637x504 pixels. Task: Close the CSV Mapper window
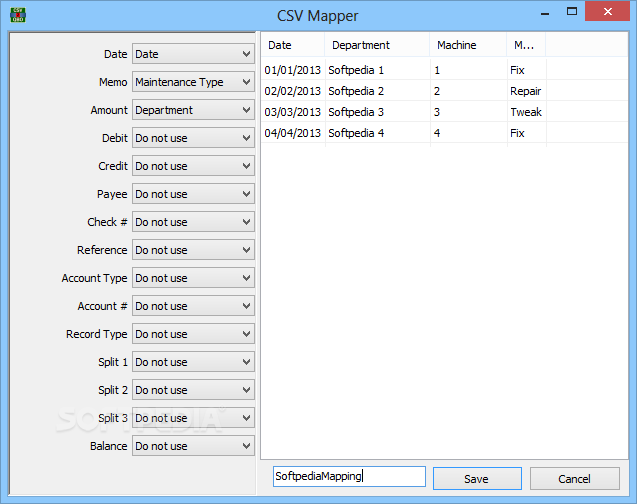[607, 11]
